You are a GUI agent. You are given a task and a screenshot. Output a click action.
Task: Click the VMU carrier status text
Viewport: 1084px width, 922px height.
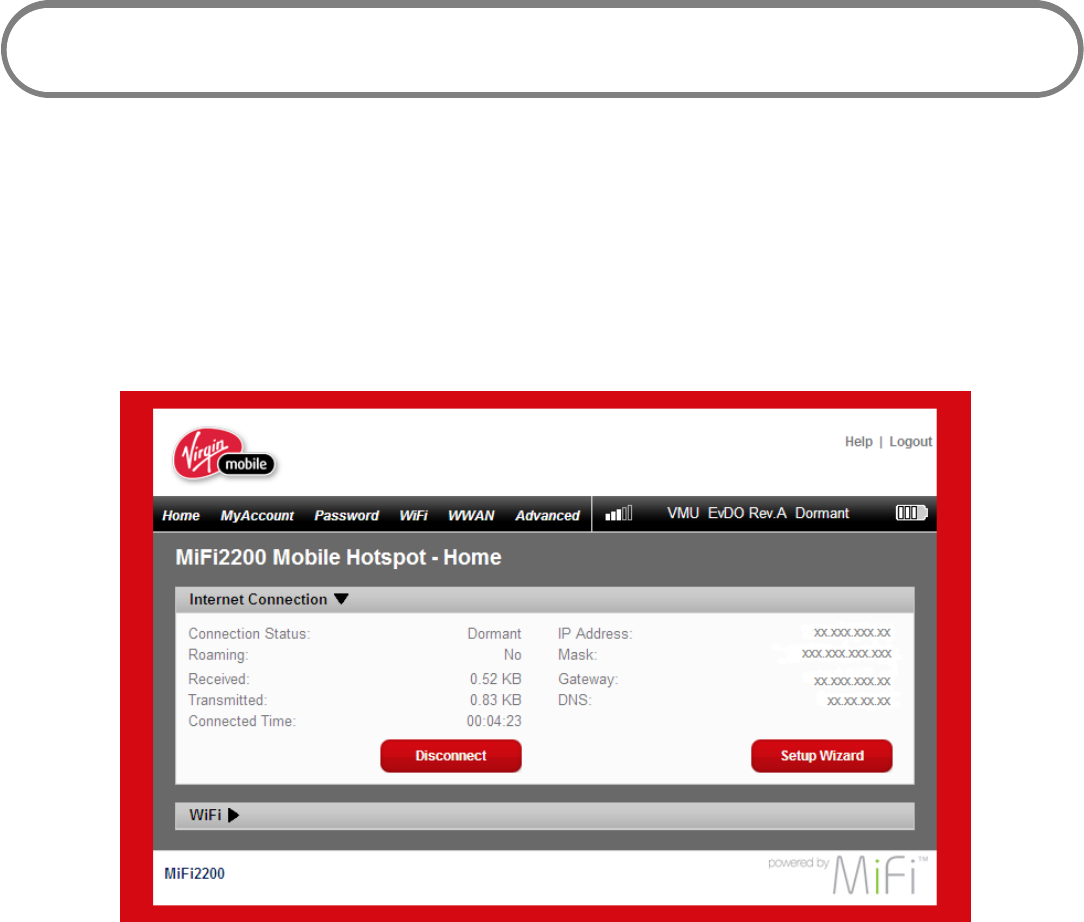tap(683, 513)
